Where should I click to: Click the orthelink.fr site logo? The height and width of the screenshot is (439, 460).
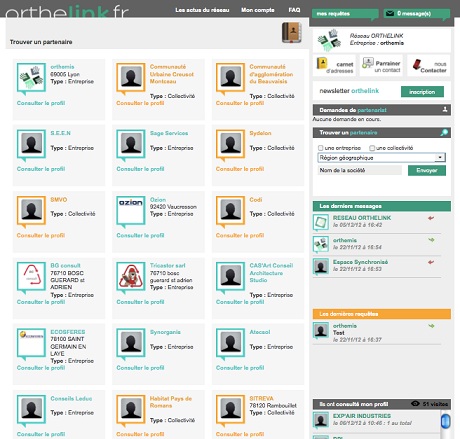coord(67,11)
